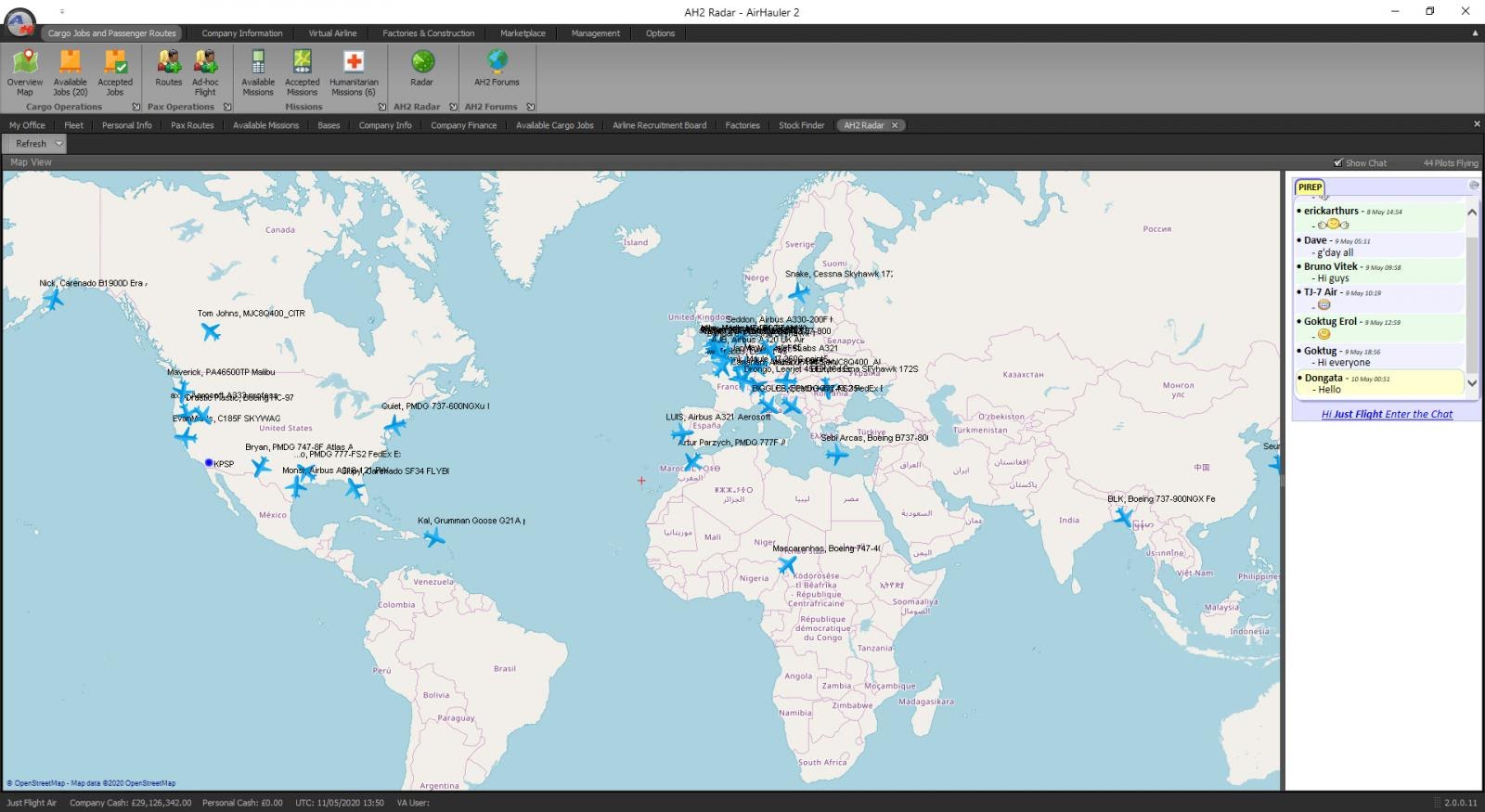Screen dimensions: 1485x812
Task: Switch to the Company Finance tab
Action: [x=463, y=125]
